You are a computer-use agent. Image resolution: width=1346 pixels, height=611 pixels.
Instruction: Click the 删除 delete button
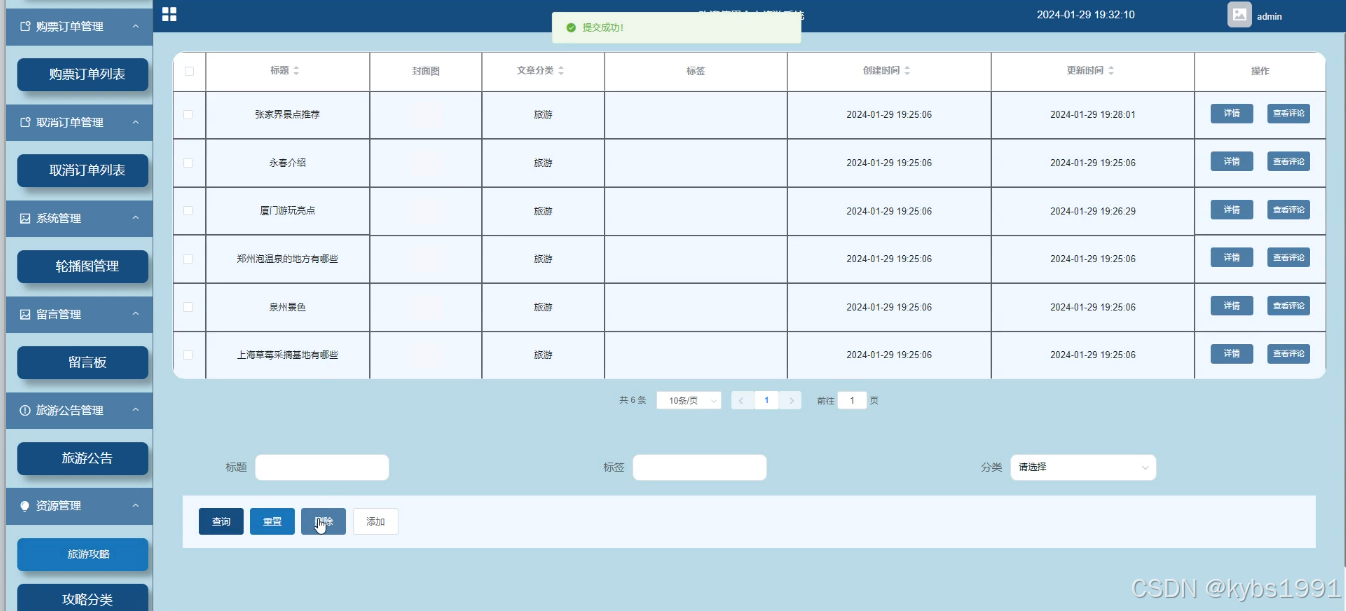323,522
